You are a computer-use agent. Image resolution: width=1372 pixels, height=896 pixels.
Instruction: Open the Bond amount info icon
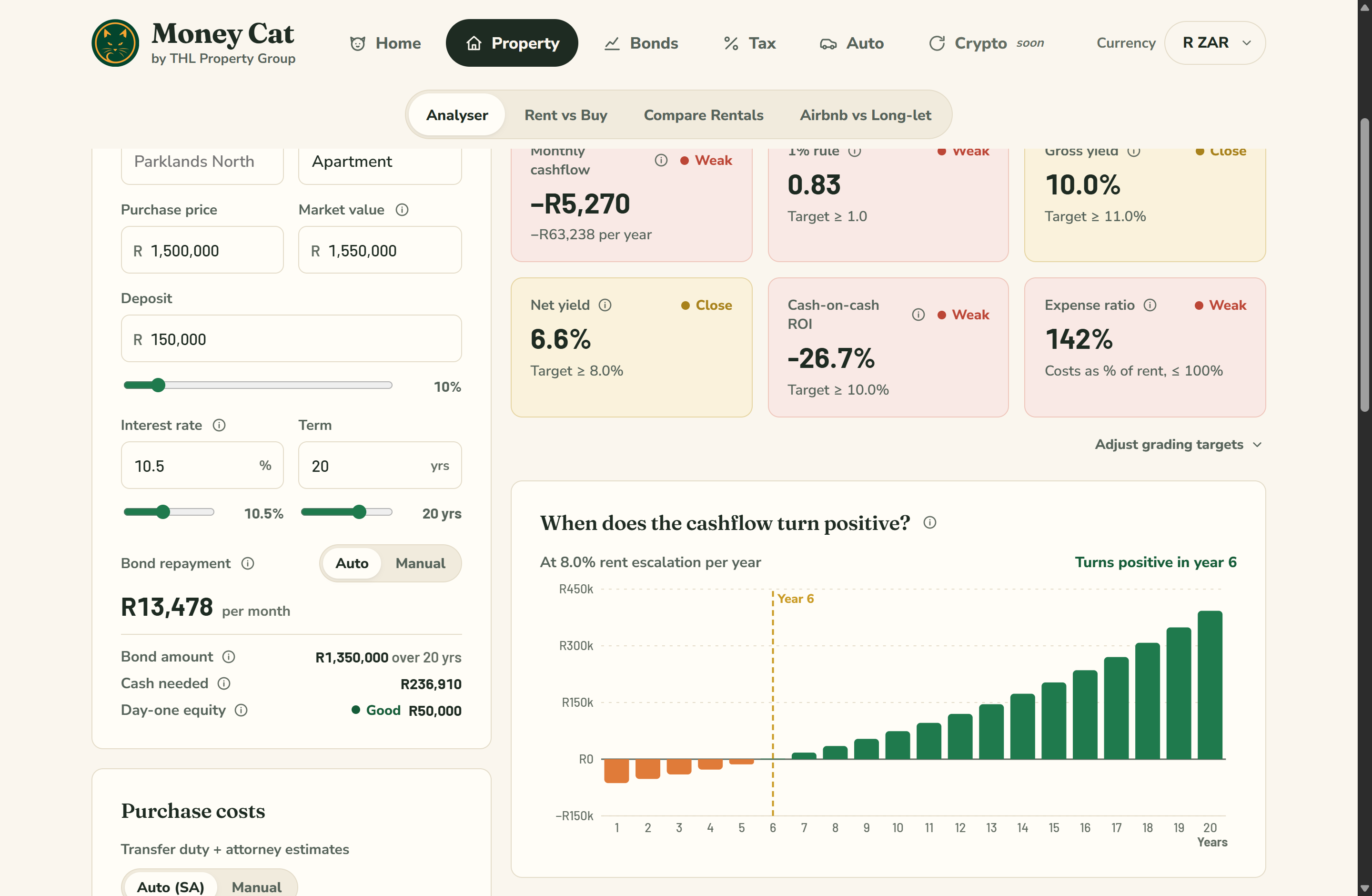pyautogui.click(x=228, y=657)
